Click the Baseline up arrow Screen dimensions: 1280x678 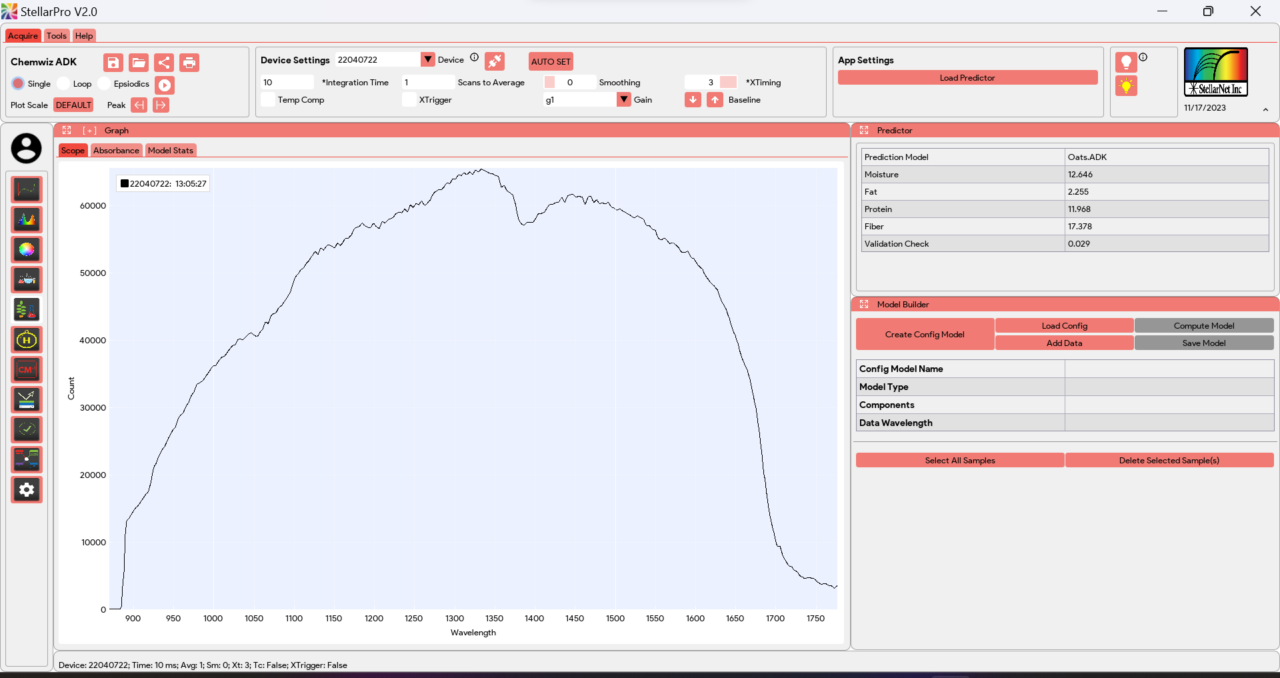[x=714, y=100]
